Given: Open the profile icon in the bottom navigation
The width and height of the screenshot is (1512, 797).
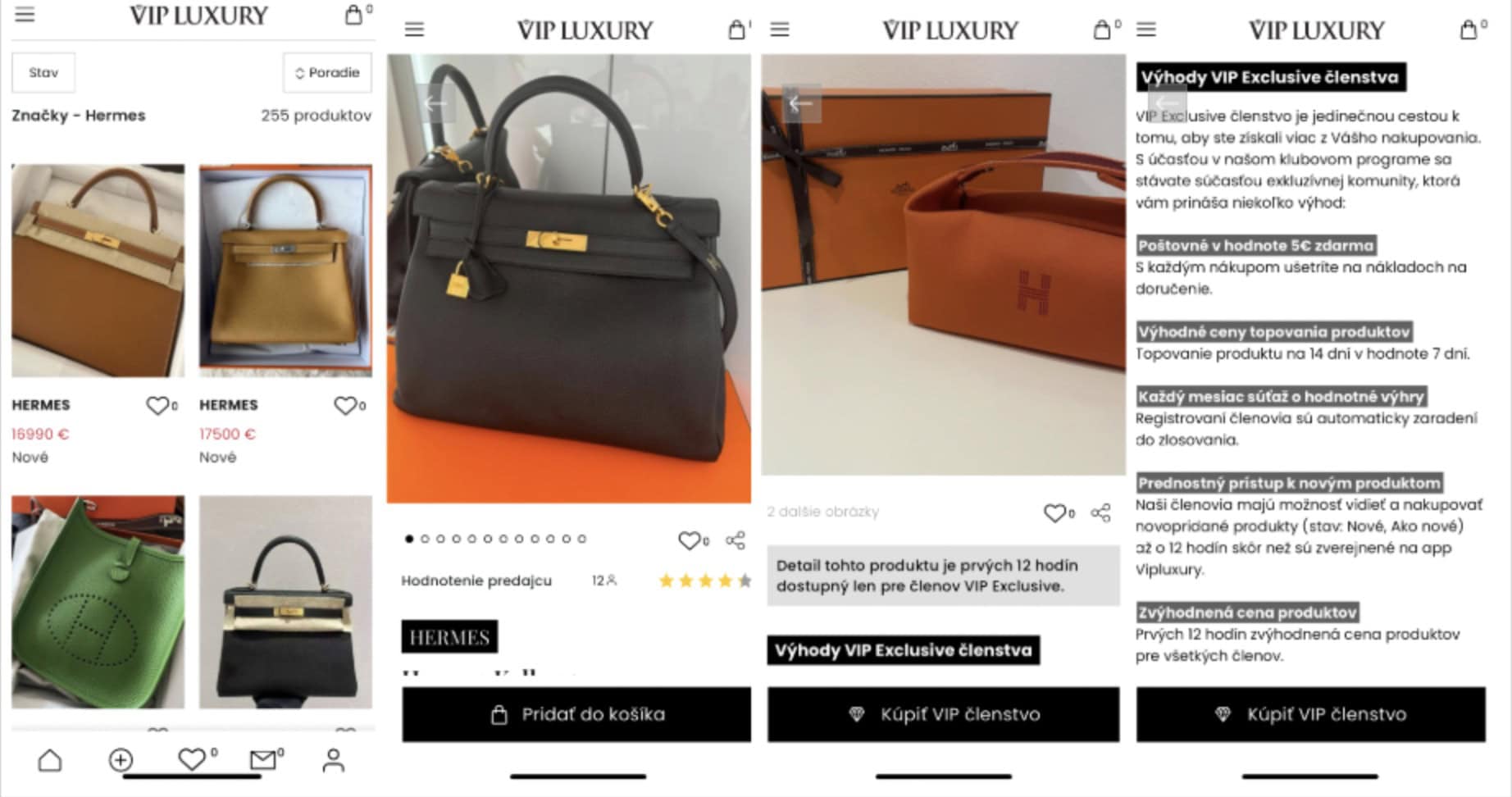Looking at the screenshot, I should [x=333, y=760].
